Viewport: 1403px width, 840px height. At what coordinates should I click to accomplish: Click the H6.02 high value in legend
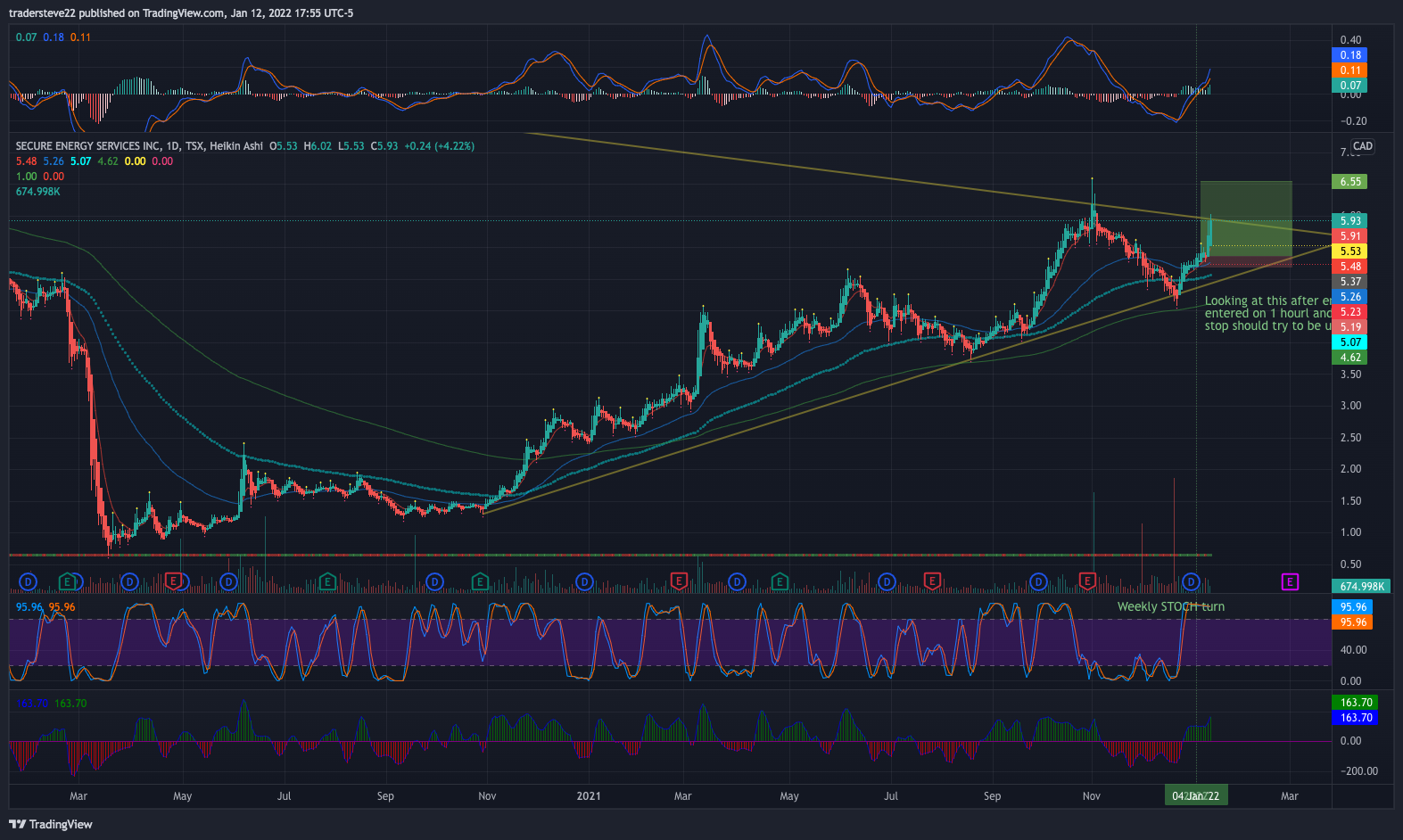click(318, 146)
